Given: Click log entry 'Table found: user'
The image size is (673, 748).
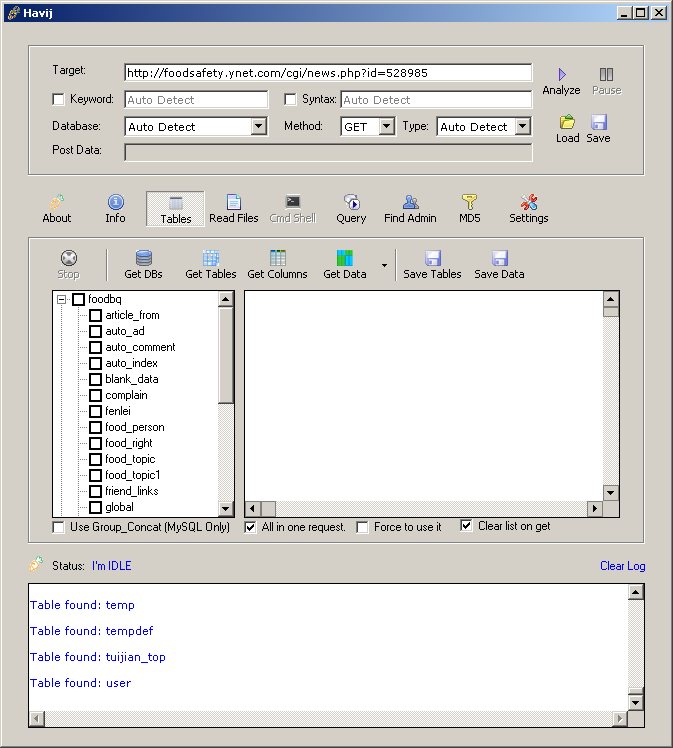Looking at the screenshot, I should click(80, 683).
